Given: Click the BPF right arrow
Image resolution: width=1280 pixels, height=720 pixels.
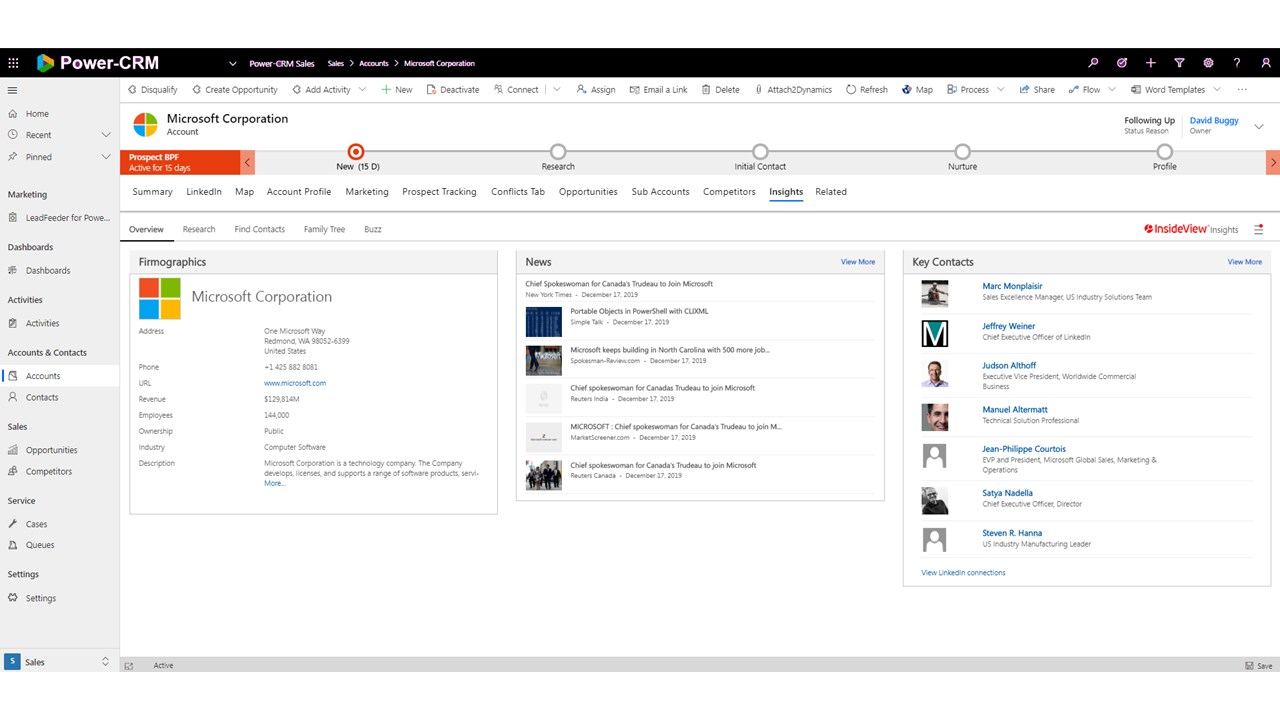Looking at the screenshot, I should click(x=1273, y=162).
